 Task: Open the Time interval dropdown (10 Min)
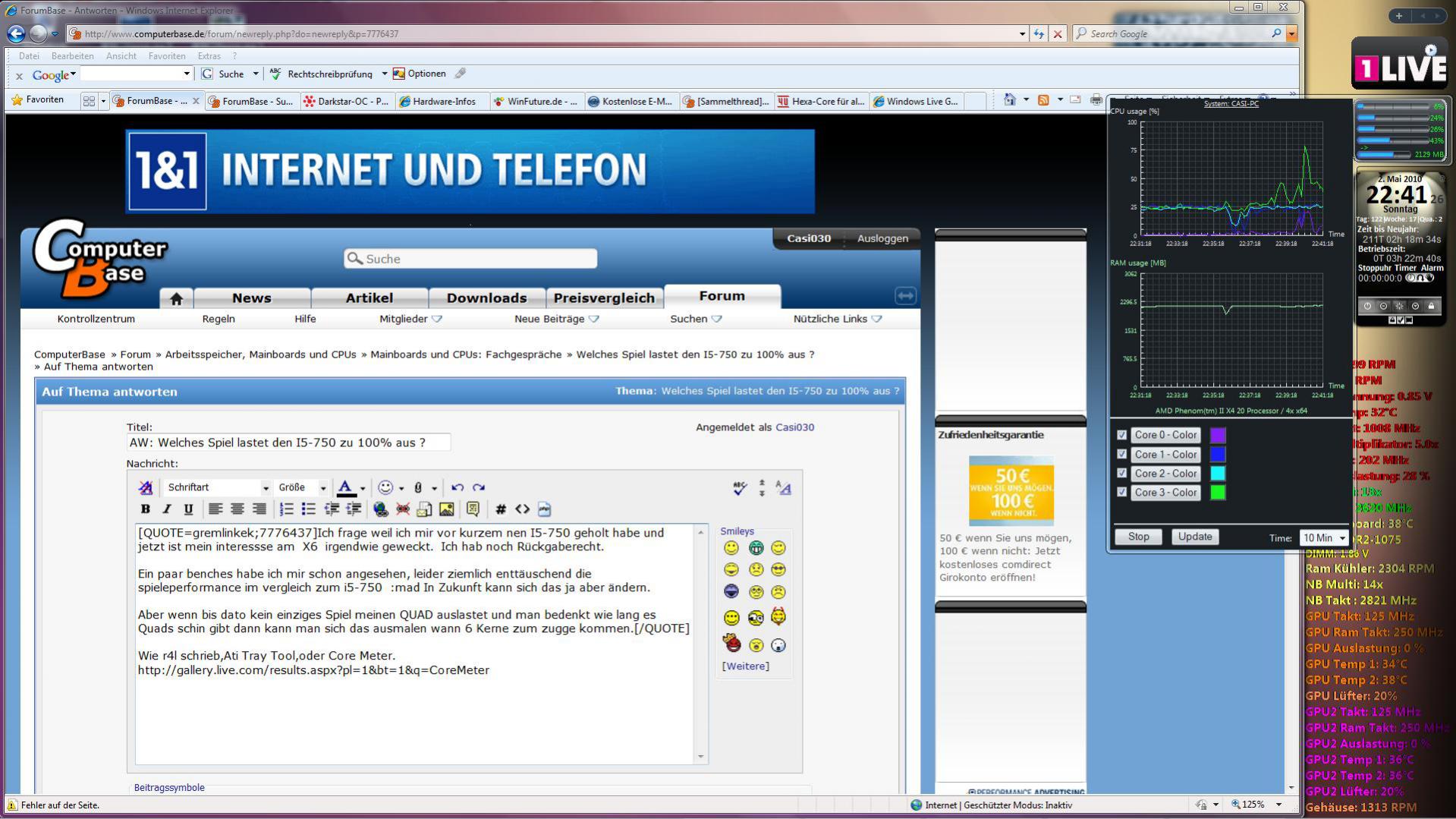(x=1324, y=537)
